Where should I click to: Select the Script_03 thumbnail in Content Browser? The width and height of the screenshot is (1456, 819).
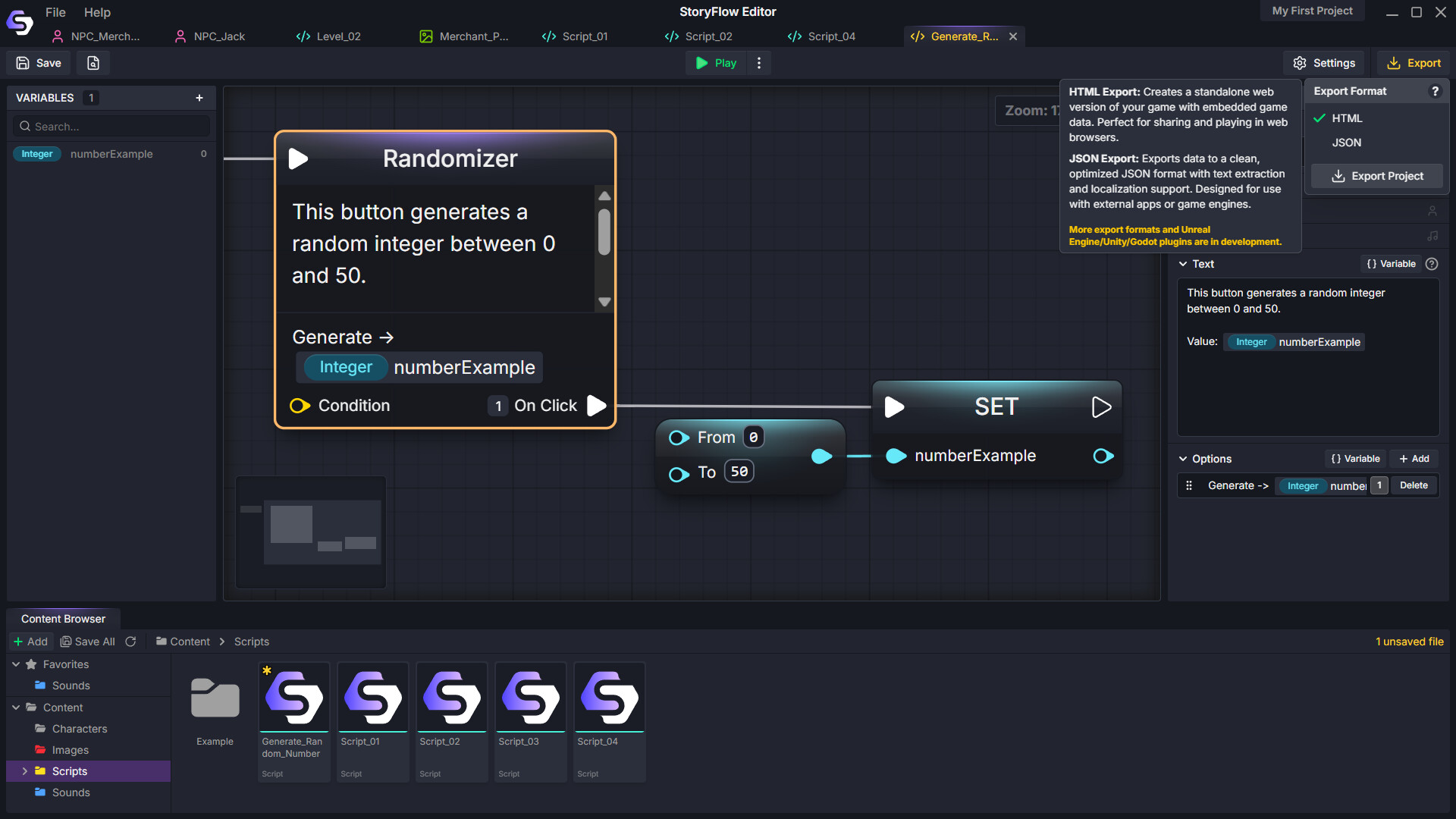[x=530, y=698]
